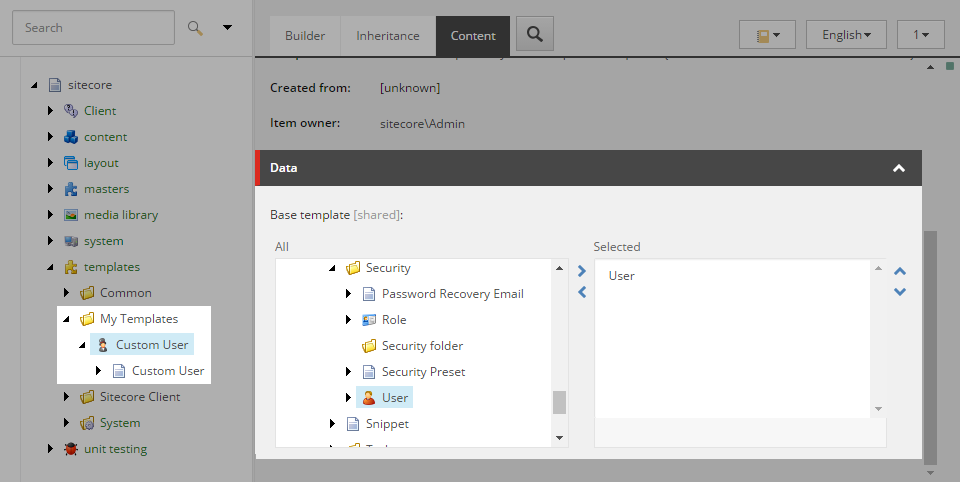Click the System gear folder icon
The image size is (960, 482).
pos(87,423)
